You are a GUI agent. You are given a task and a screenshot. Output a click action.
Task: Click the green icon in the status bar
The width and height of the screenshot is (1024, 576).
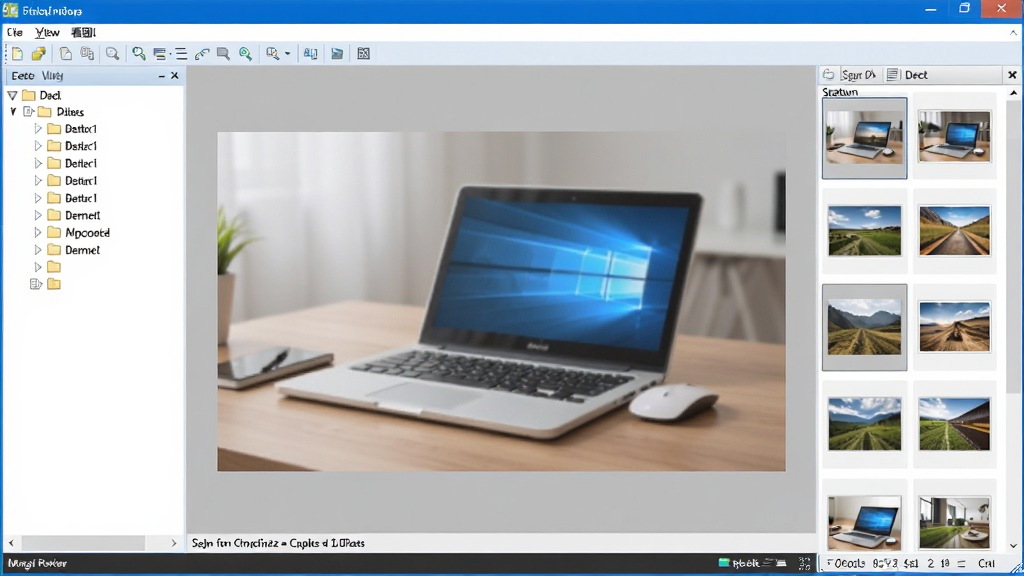click(x=724, y=562)
